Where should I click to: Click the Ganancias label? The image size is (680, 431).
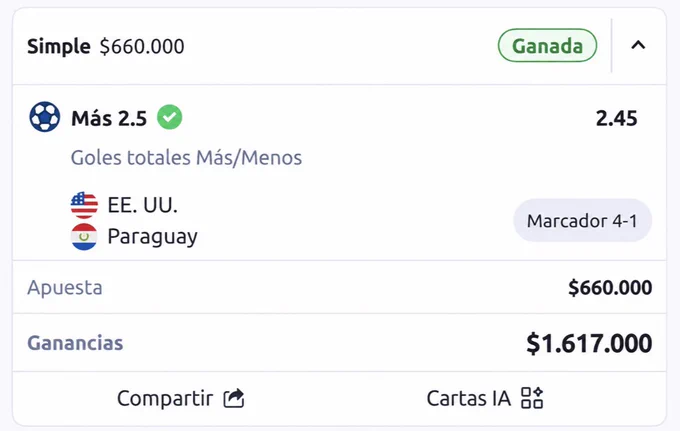[75, 343]
